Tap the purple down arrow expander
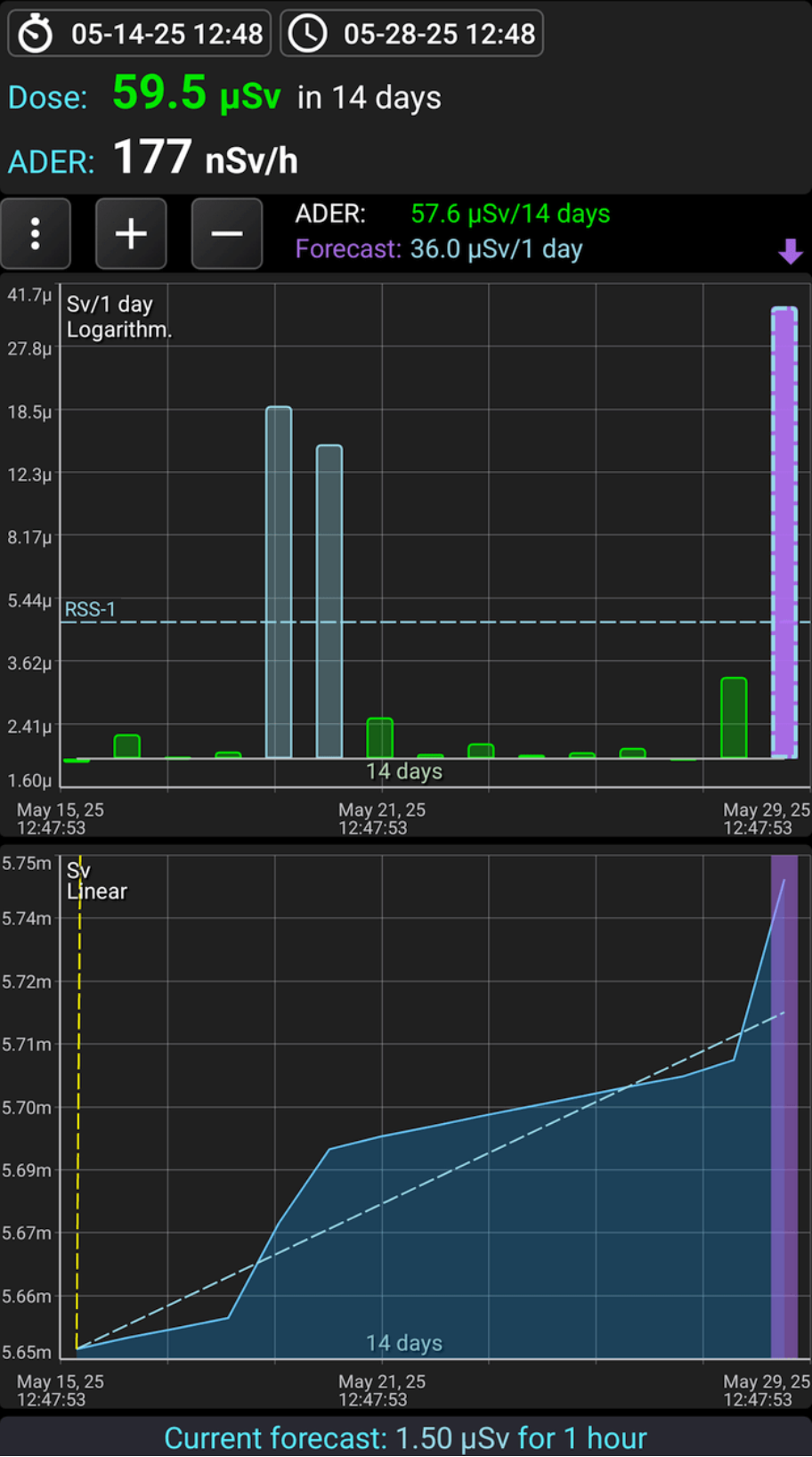The height and width of the screenshot is (1457, 812). click(790, 252)
